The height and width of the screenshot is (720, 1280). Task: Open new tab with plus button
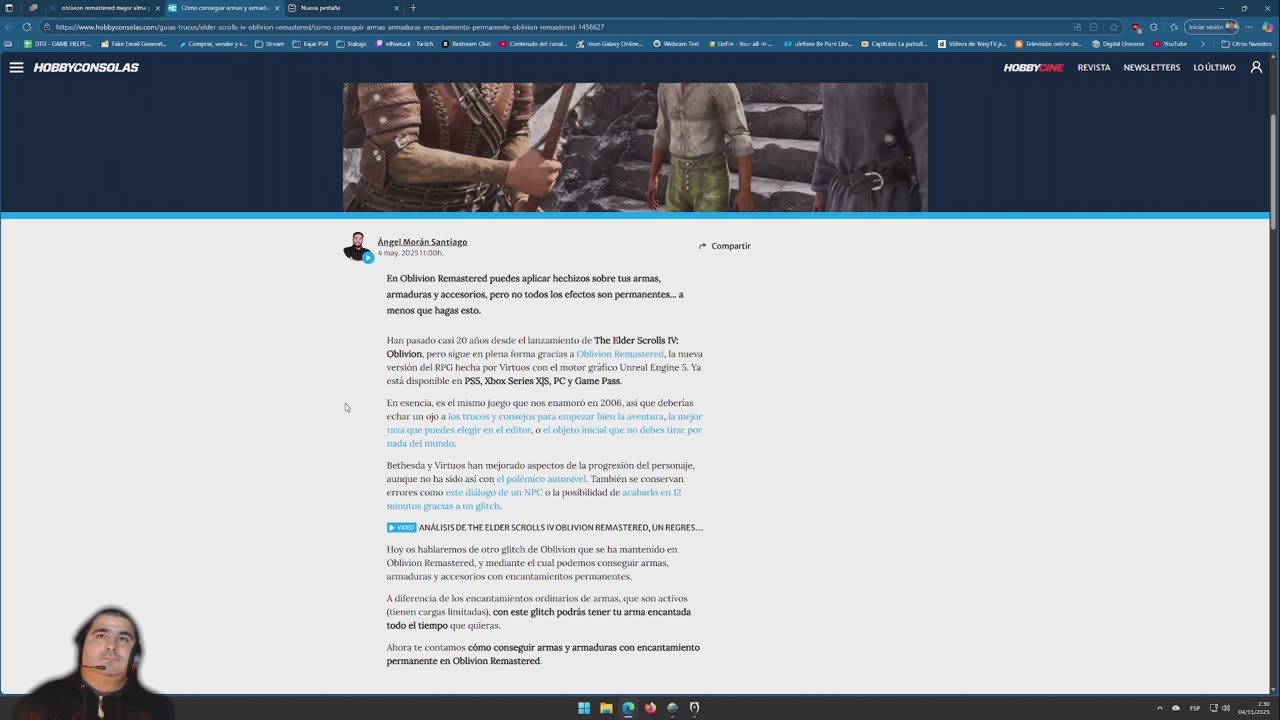(413, 8)
